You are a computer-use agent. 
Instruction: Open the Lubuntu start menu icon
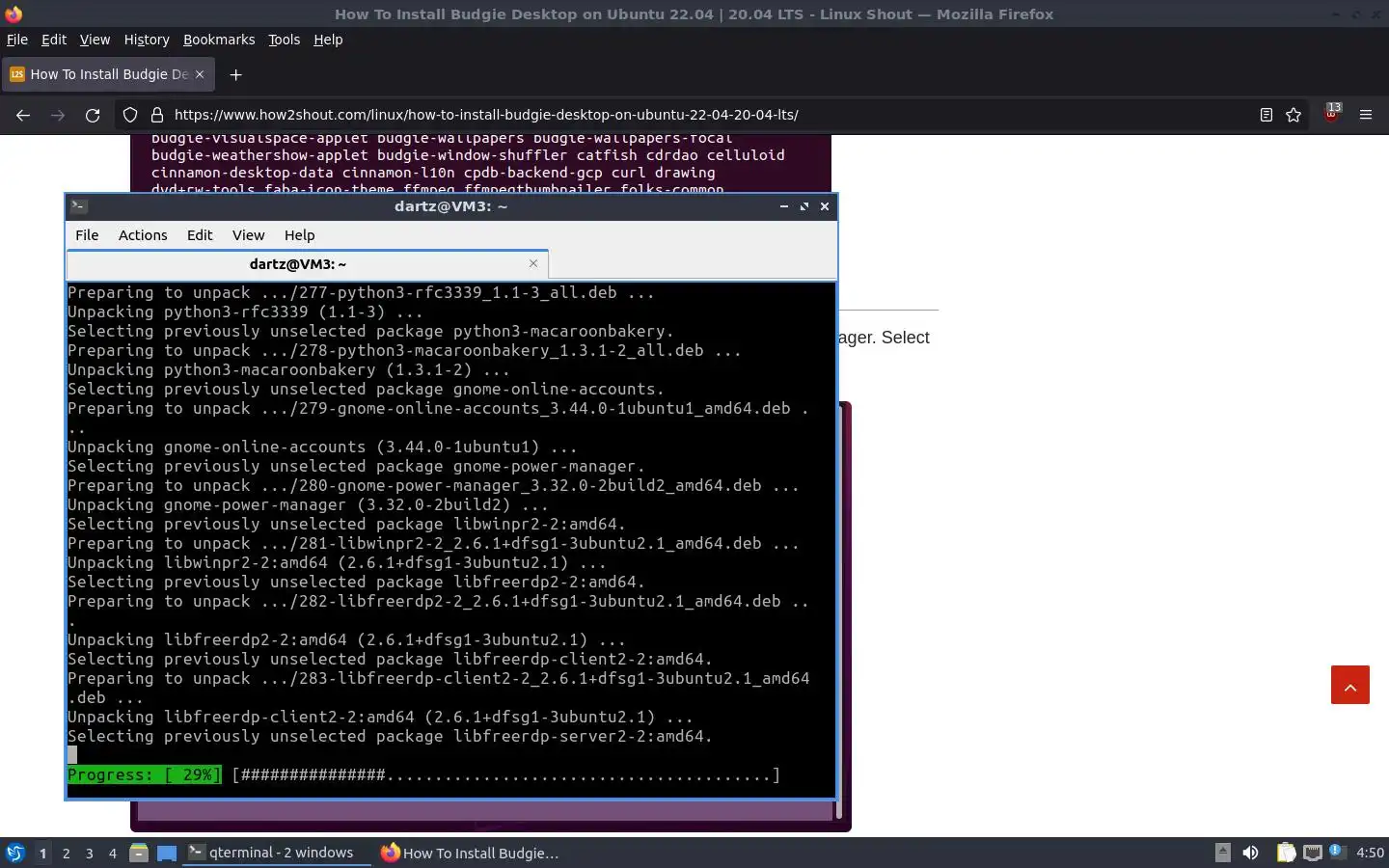tap(15, 853)
